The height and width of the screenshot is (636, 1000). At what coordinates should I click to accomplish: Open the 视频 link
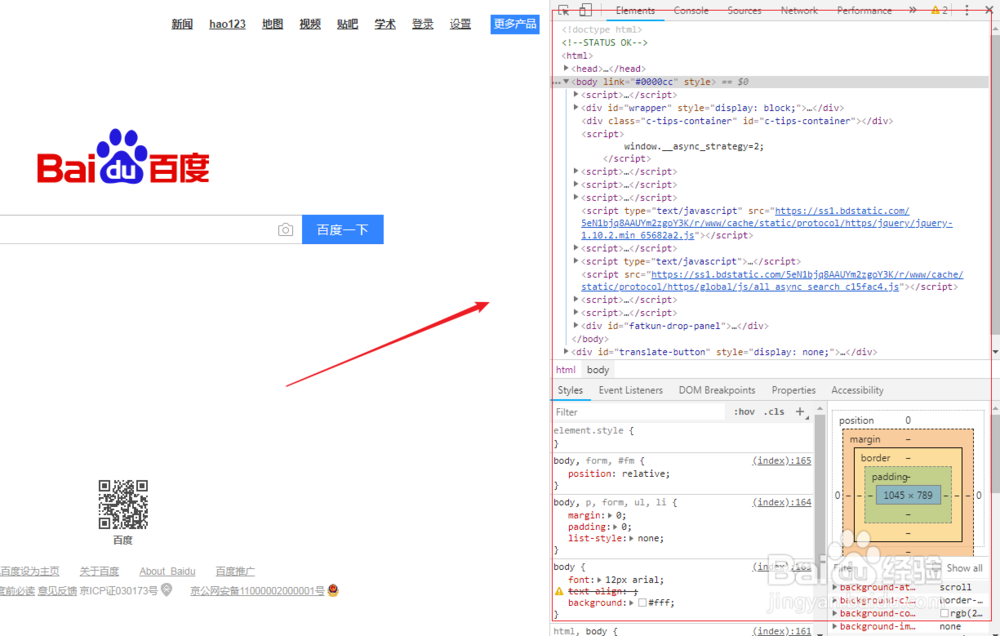pyautogui.click(x=310, y=24)
